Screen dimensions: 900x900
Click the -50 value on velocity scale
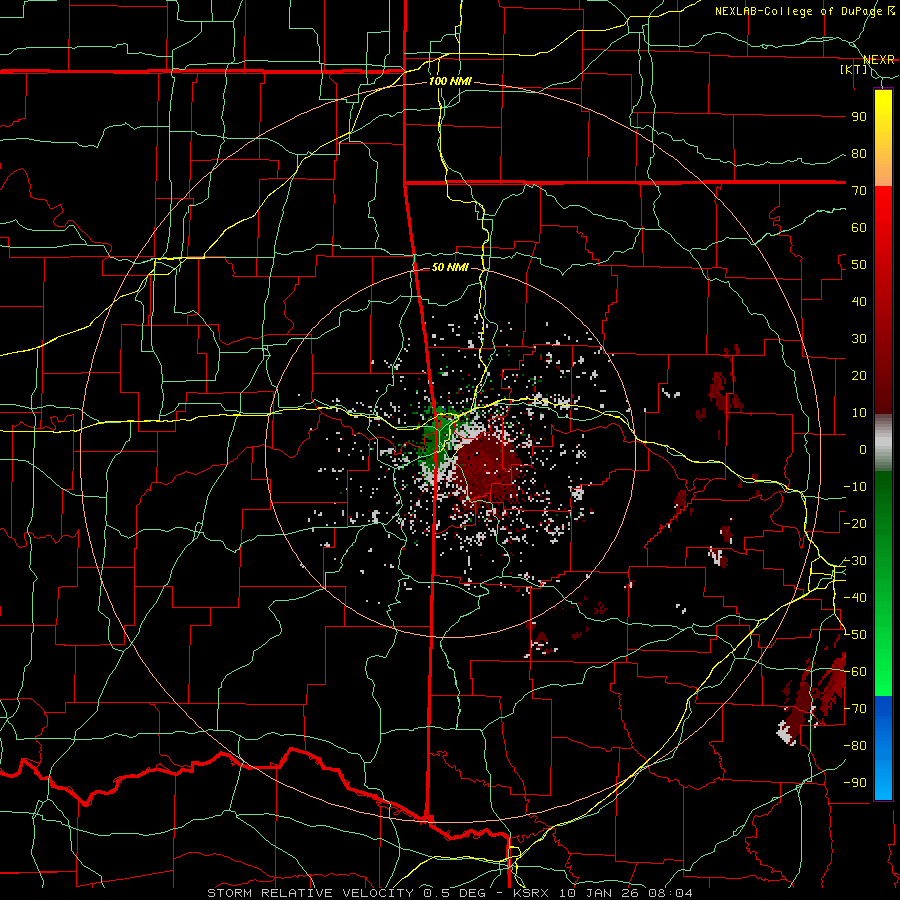pyautogui.click(x=855, y=635)
